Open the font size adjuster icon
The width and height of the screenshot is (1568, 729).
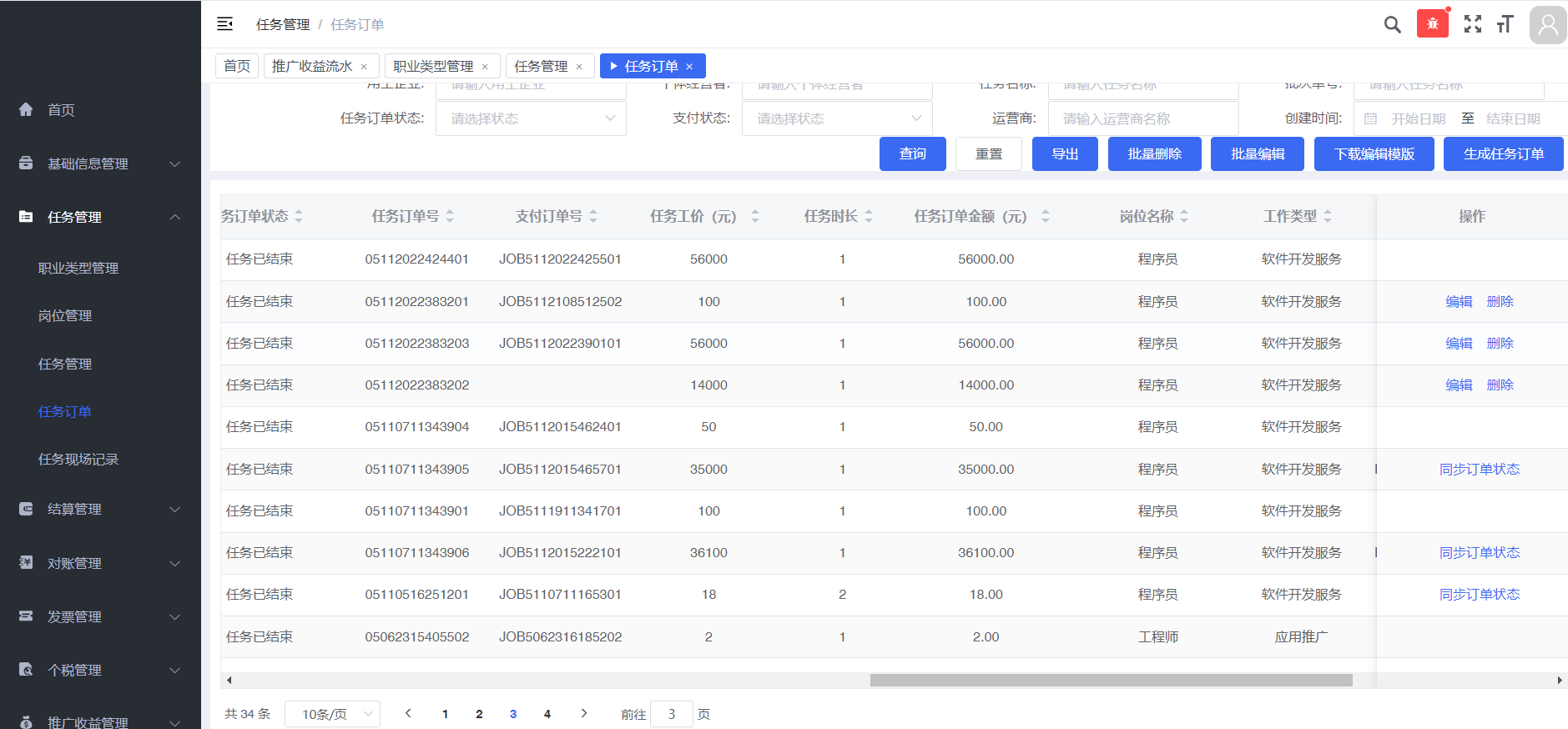(x=1505, y=24)
